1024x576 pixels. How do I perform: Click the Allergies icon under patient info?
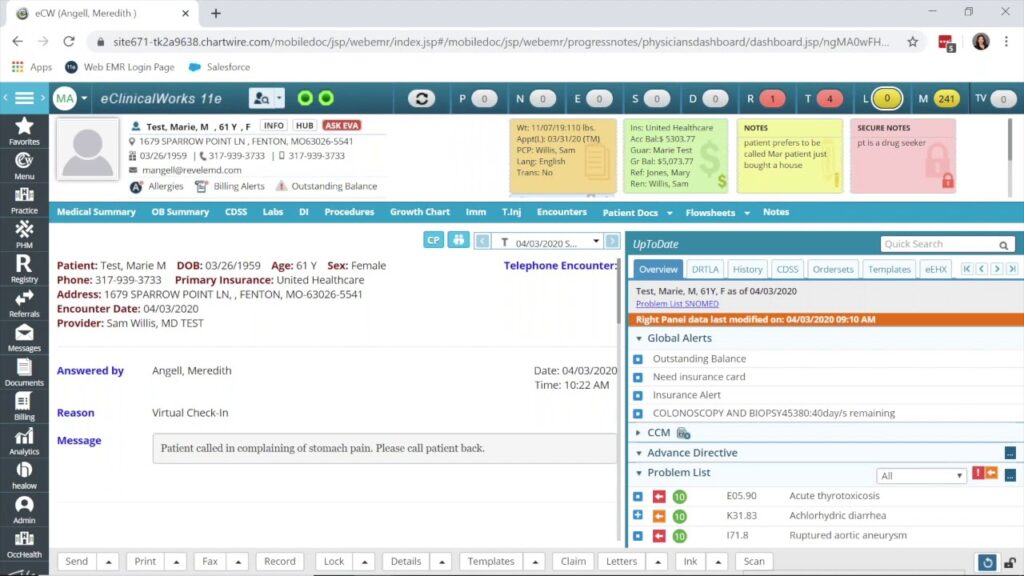136,187
